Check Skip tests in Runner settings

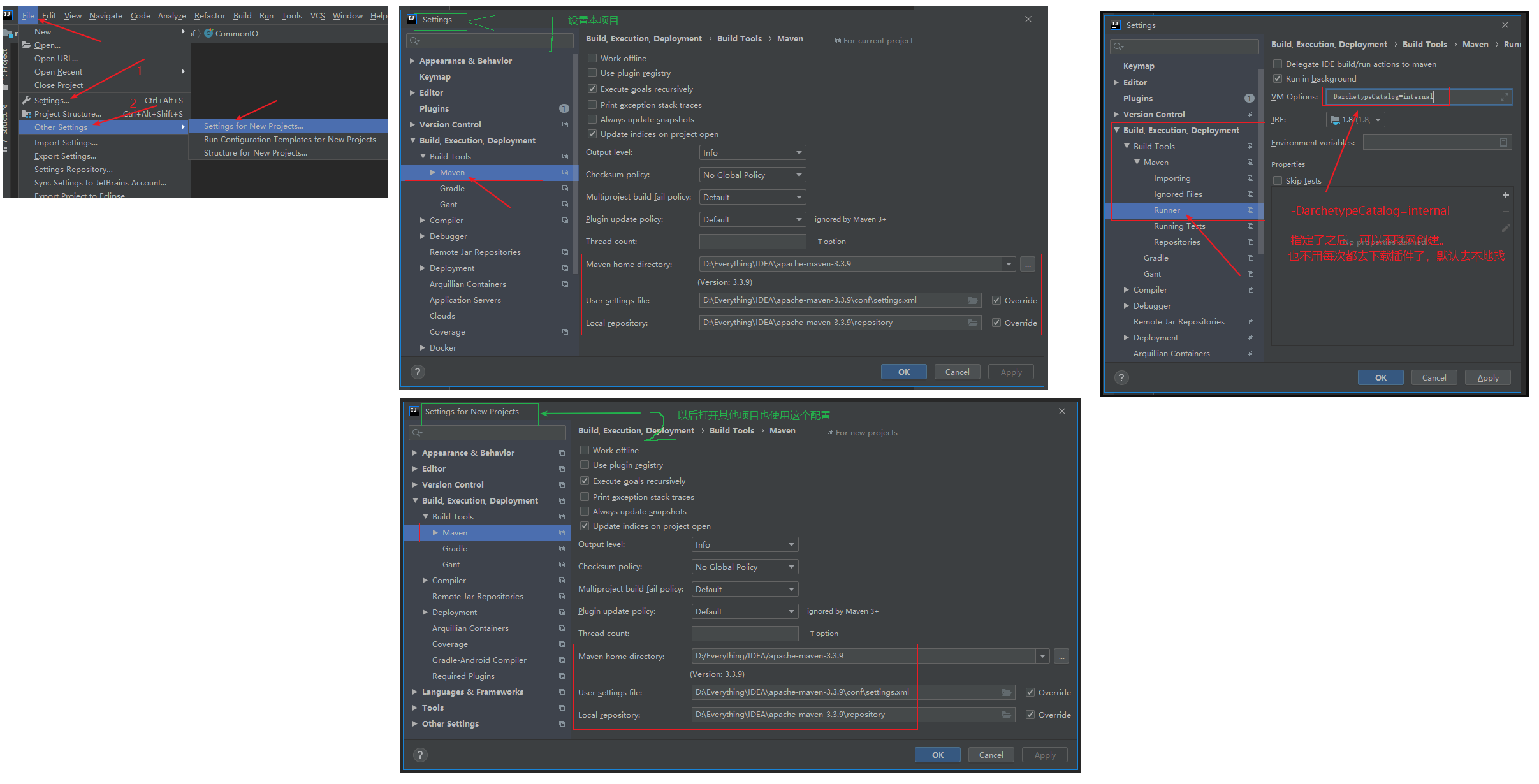(1278, 180)
